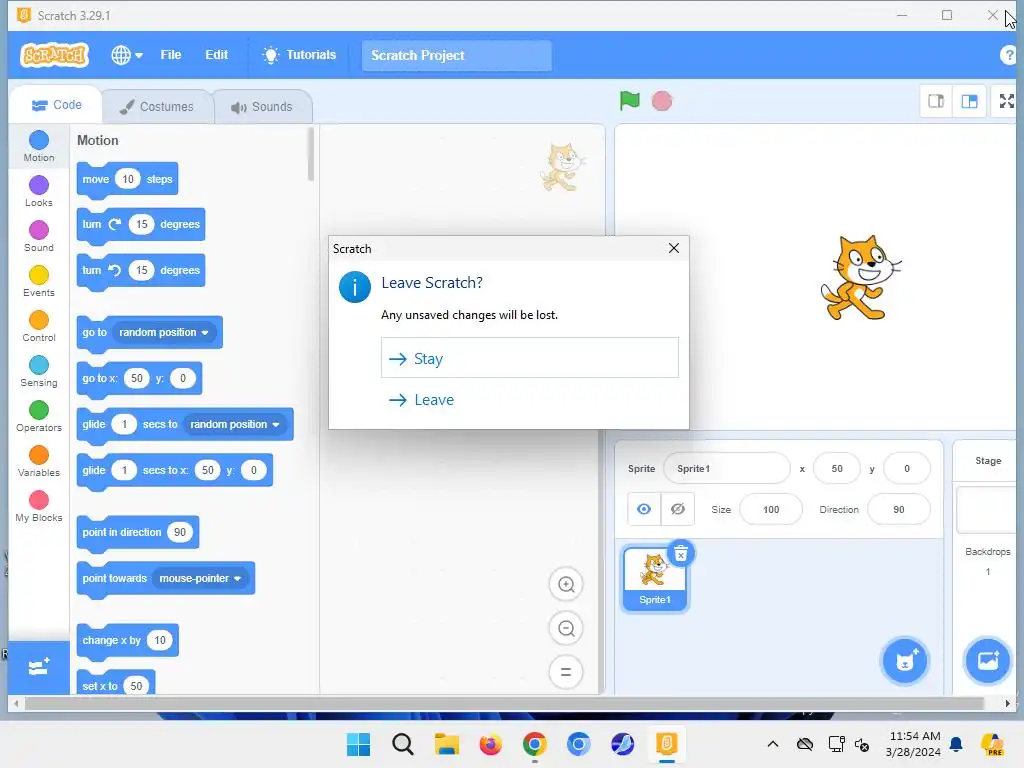Viewport: 1024px width, 768px height.
Task: Click the info icon in the dialog
Action: click(355, 287)
